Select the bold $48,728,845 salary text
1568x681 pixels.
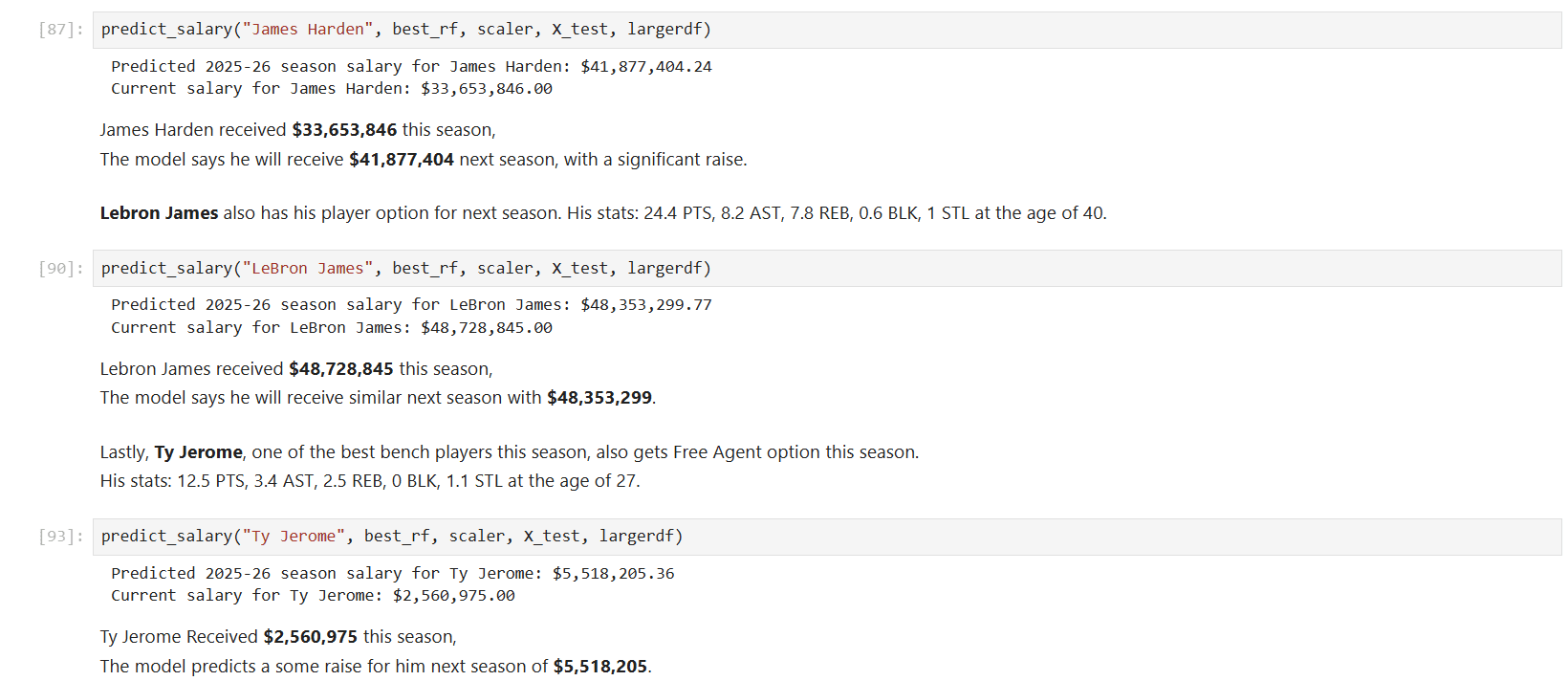point(341,369)
